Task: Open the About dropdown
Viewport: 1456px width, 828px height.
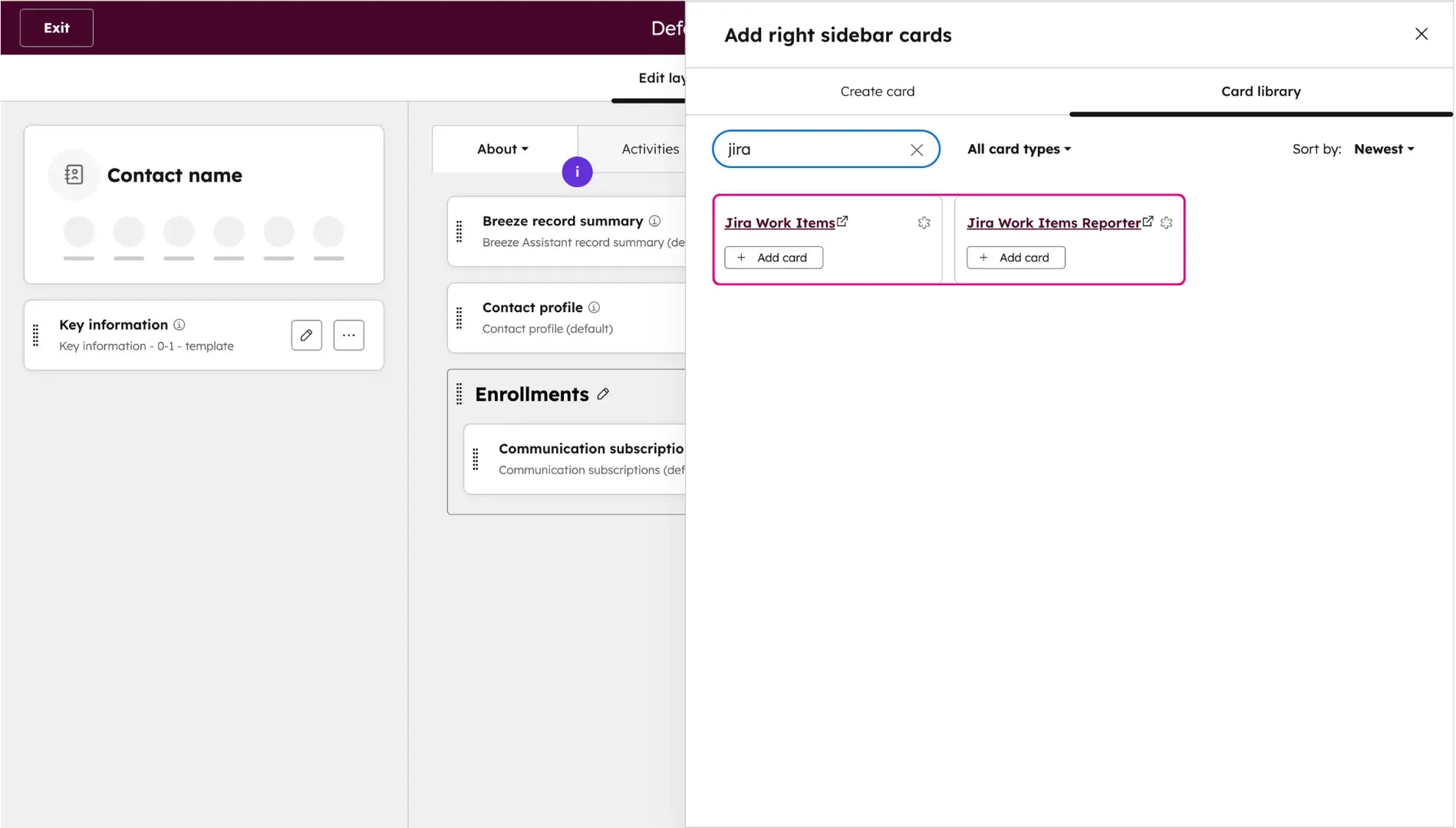Action: tap(502, 149)
